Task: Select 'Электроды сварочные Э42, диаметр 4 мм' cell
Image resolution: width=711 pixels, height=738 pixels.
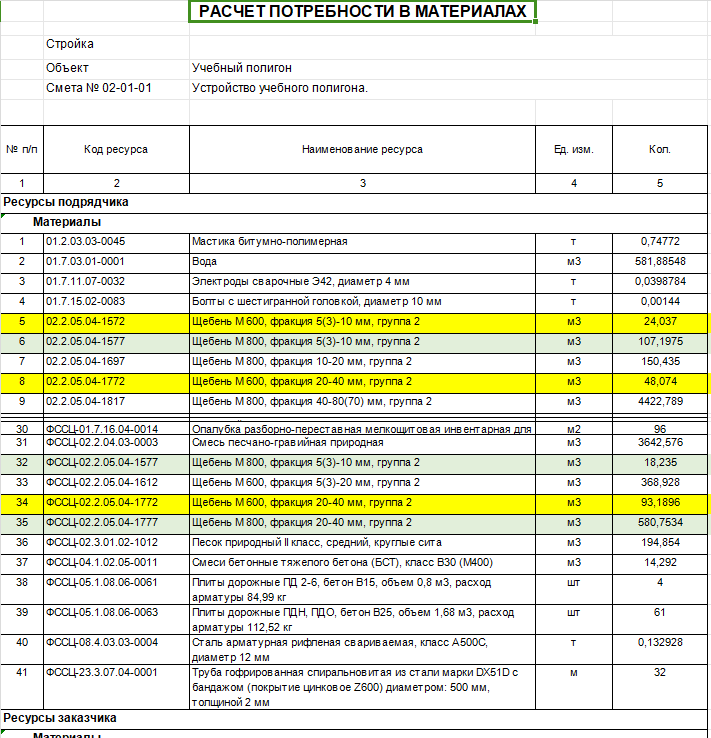Action: click(362, 282)
